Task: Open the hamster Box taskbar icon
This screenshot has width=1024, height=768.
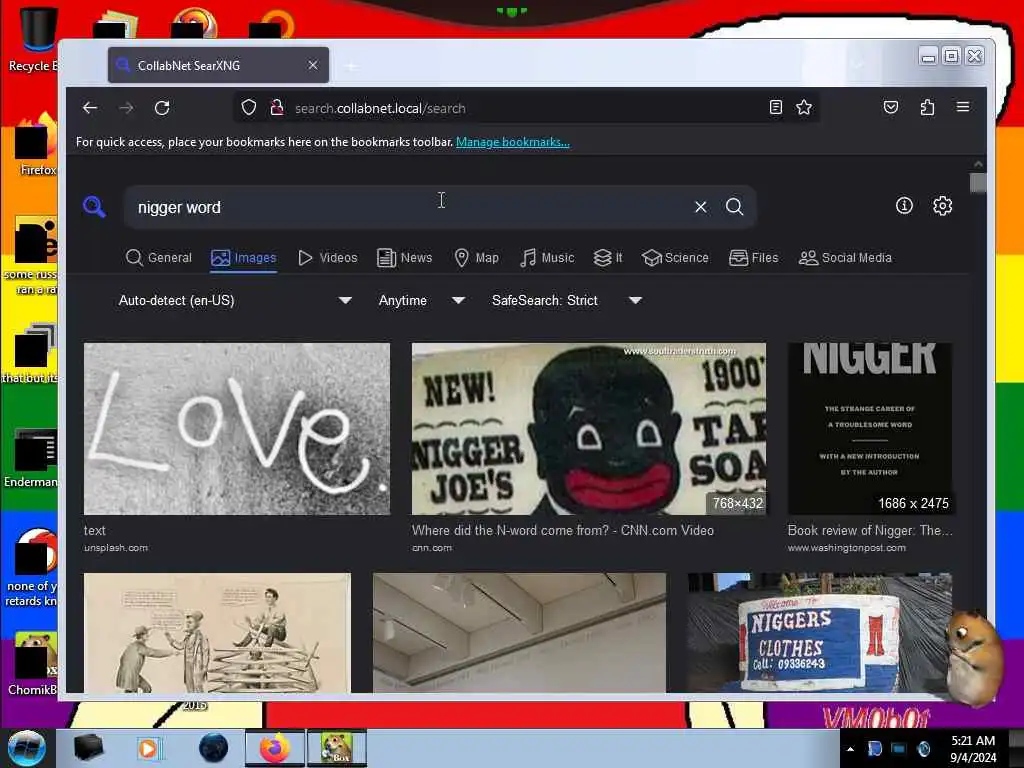Action: pos(337,748)
